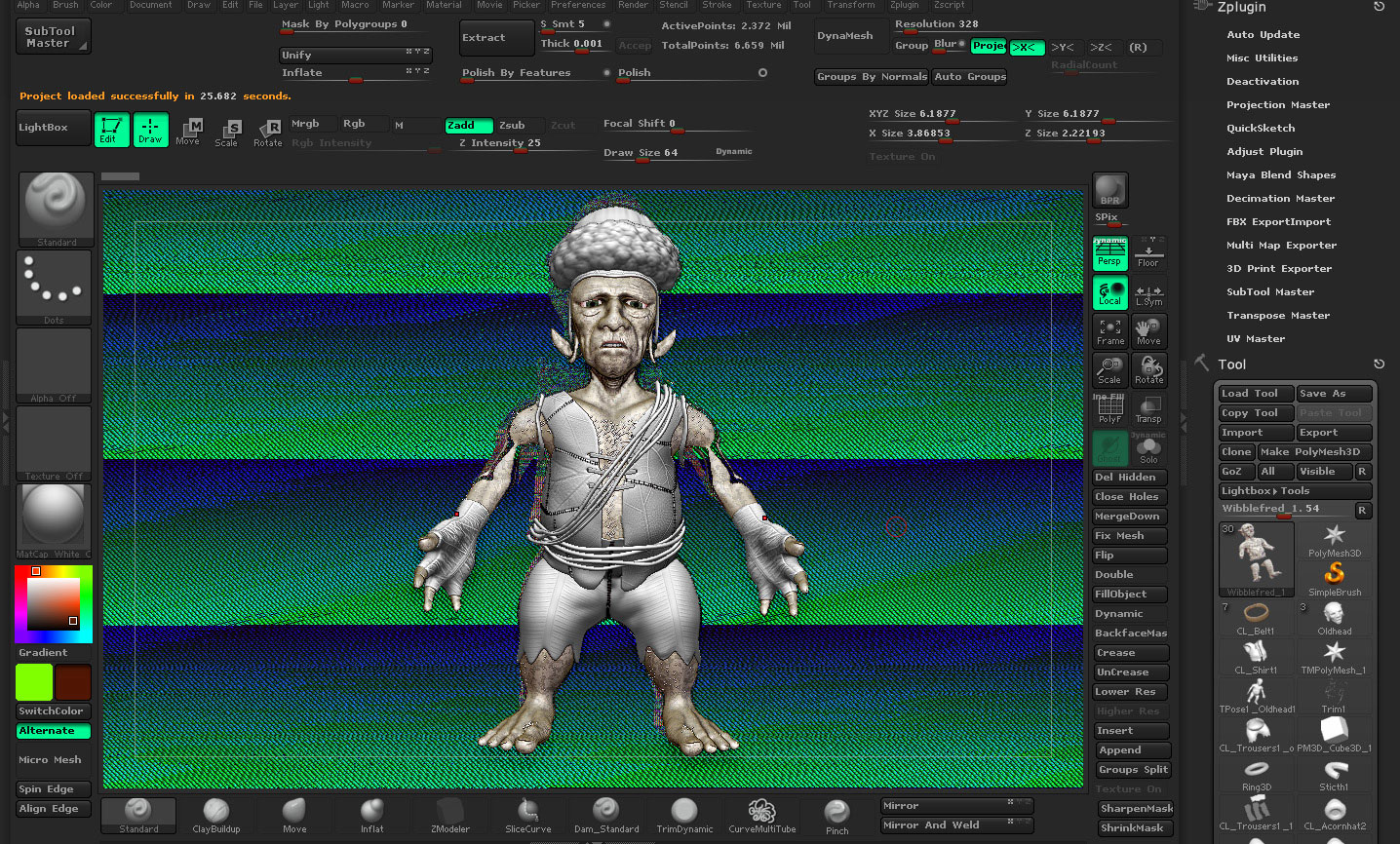Screen dimensions: 1400x844
Task: Open the Texture Off picker
Action: pyautogui.click(x=54, y=442)
